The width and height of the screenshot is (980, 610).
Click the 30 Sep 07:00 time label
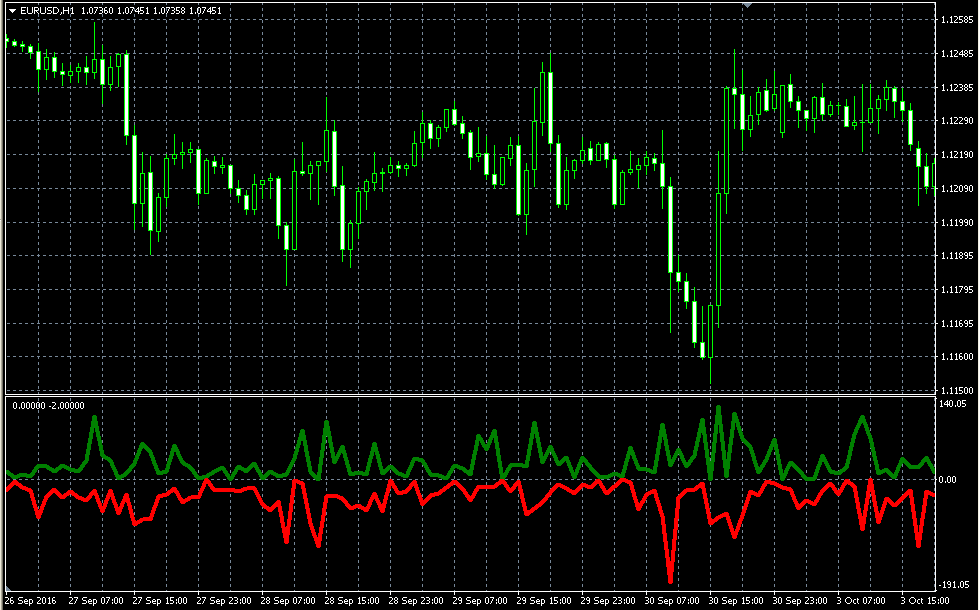coord(672,601)
